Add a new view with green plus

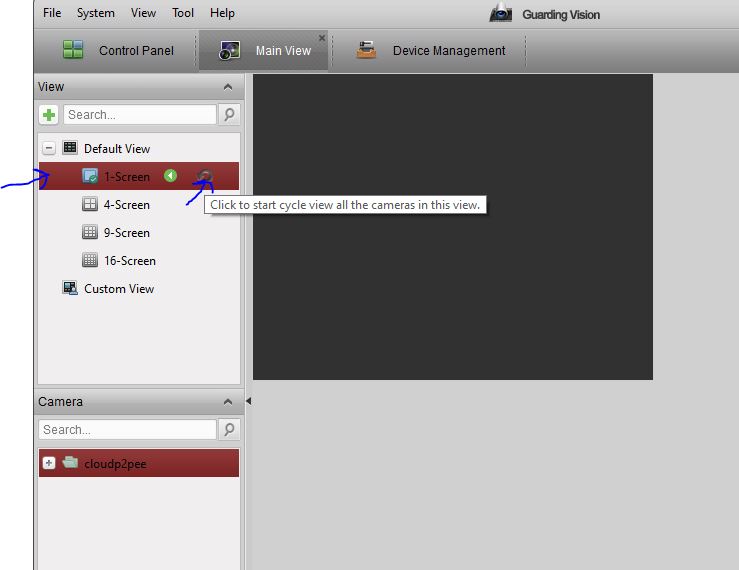pyautogui.click(x=49, y=115)
